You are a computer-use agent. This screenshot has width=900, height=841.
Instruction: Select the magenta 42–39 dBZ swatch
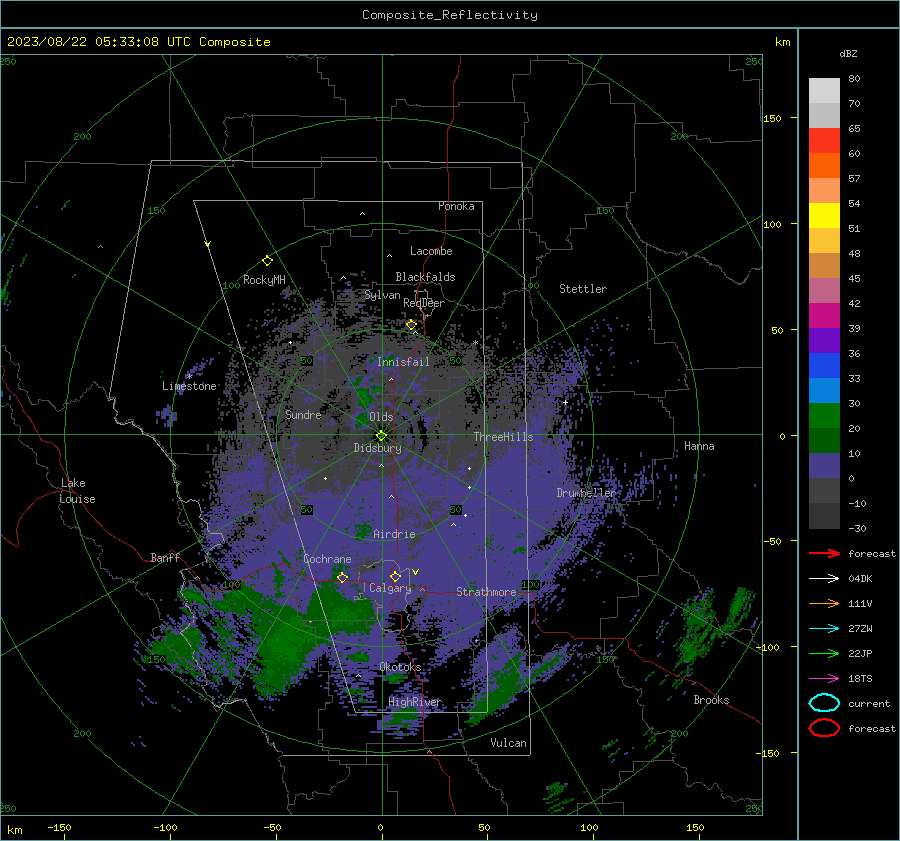[x=824, y=316]
